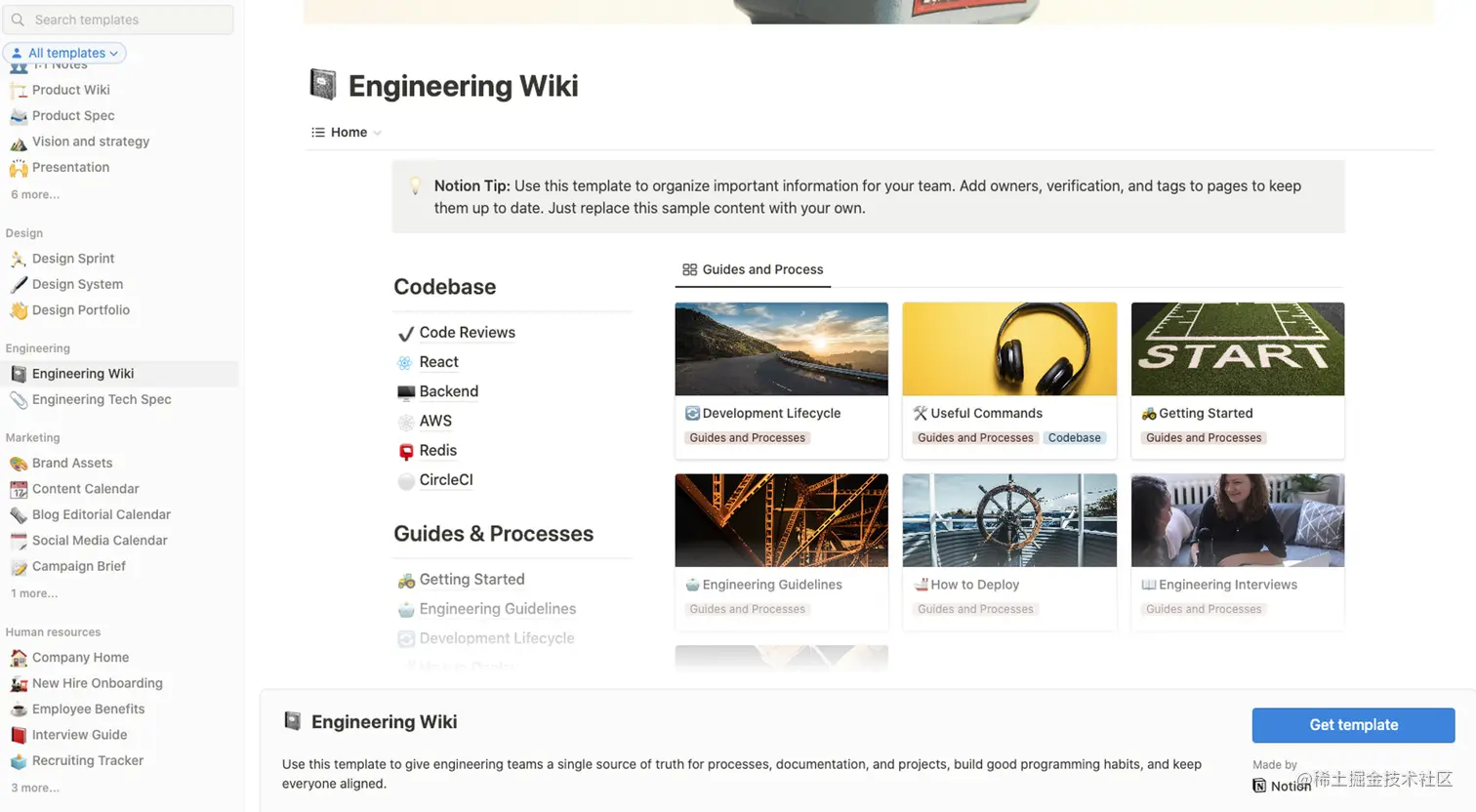Screen dimensions: 1476x812
Task: Click the Code Reviews checkmark icon
Action: click(406, 334)
